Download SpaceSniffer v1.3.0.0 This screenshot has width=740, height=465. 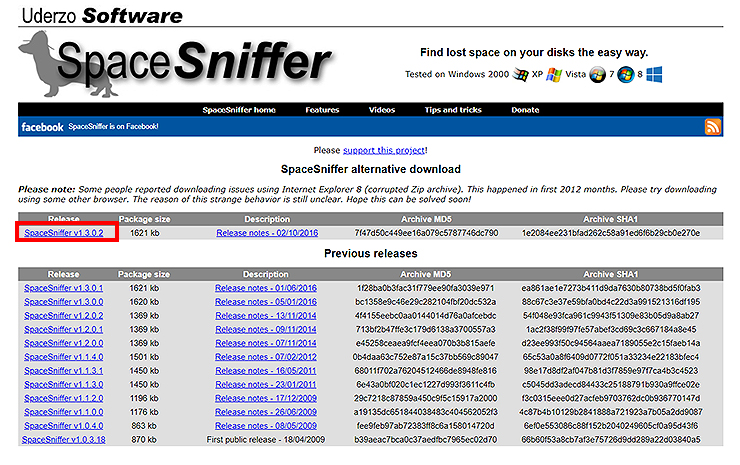(64, 302)
